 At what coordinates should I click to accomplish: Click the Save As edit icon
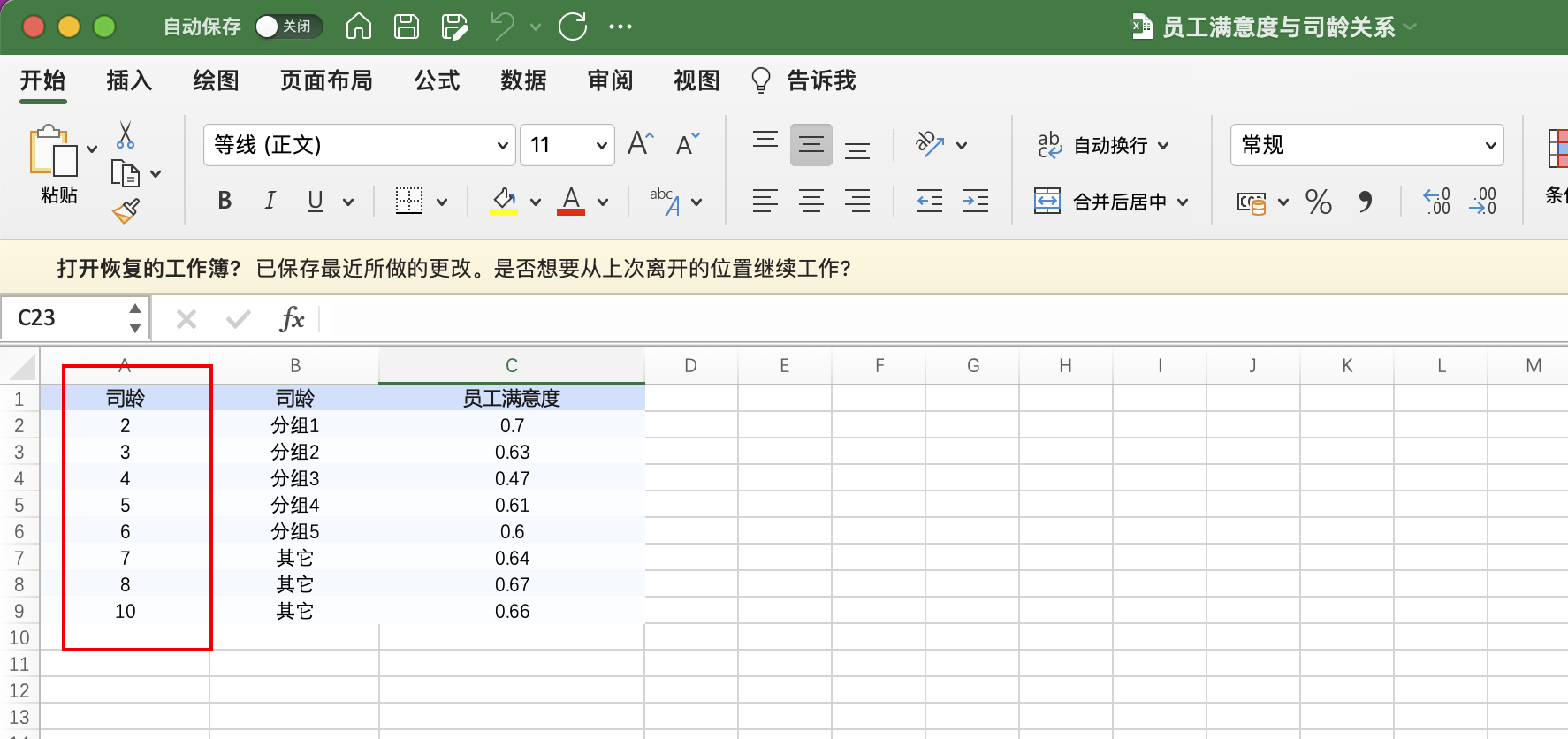[454, 27]
